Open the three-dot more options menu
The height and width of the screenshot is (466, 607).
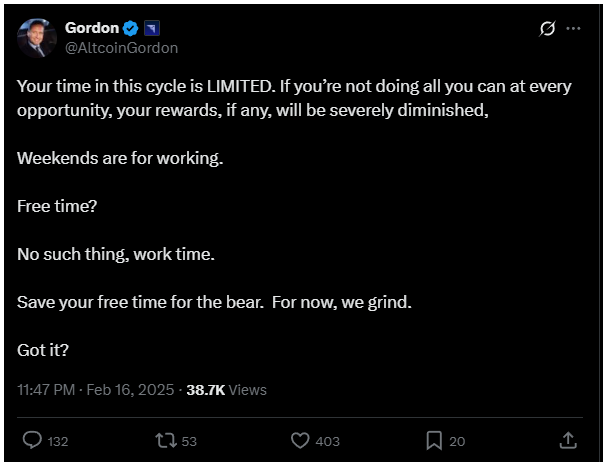pyautogui.click(x=573, y=29)
